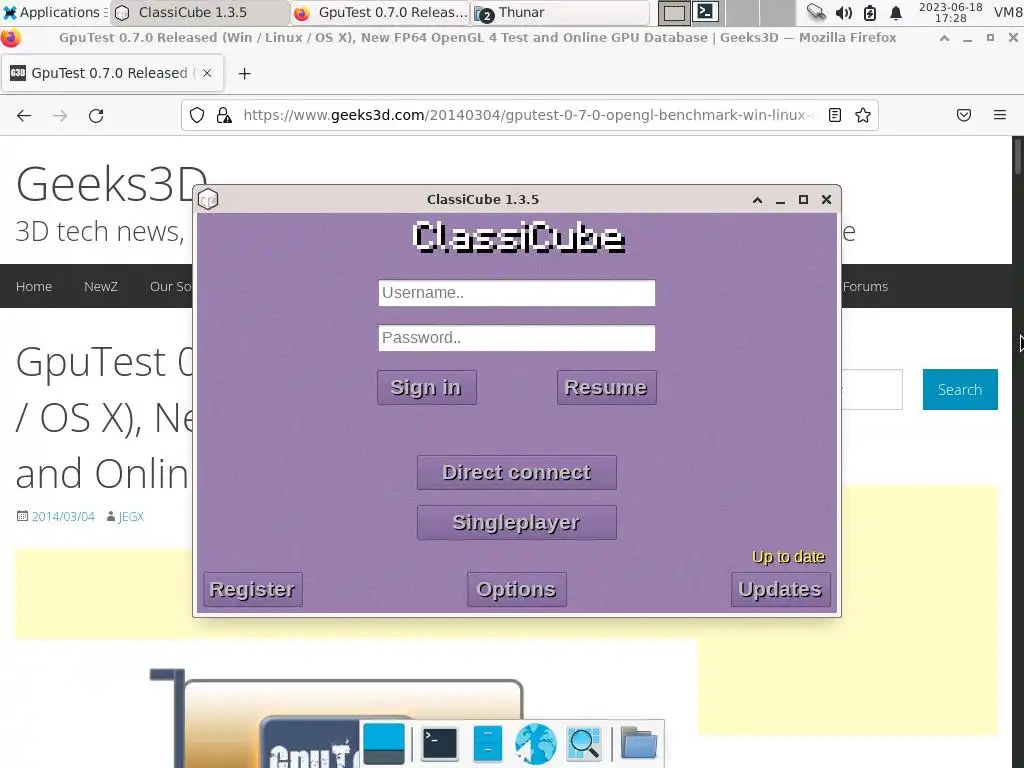Click the Register button in ClassiCube
Image resolution: width=1024 pixels, height=768 pixels.
click(253, 589)
